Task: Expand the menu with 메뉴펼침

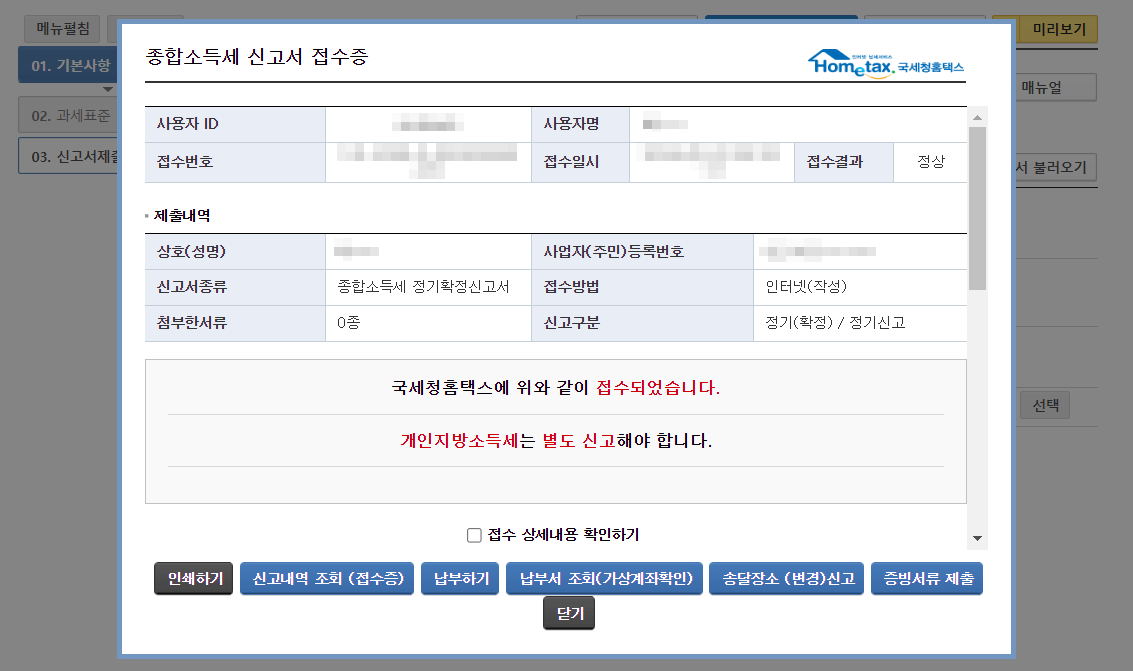Action: (x=62, y=28)
